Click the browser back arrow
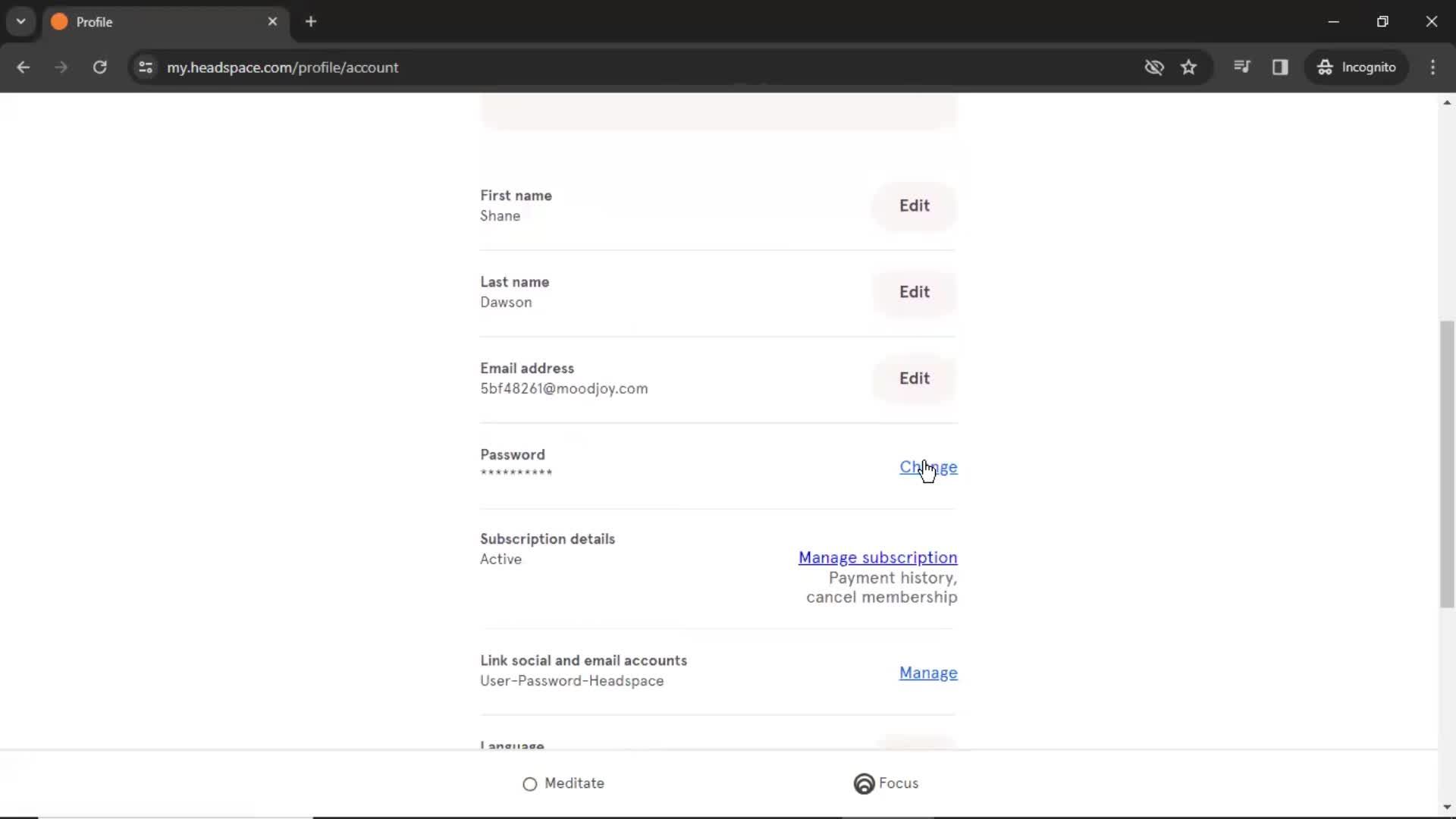 click(x=23, y=67)
